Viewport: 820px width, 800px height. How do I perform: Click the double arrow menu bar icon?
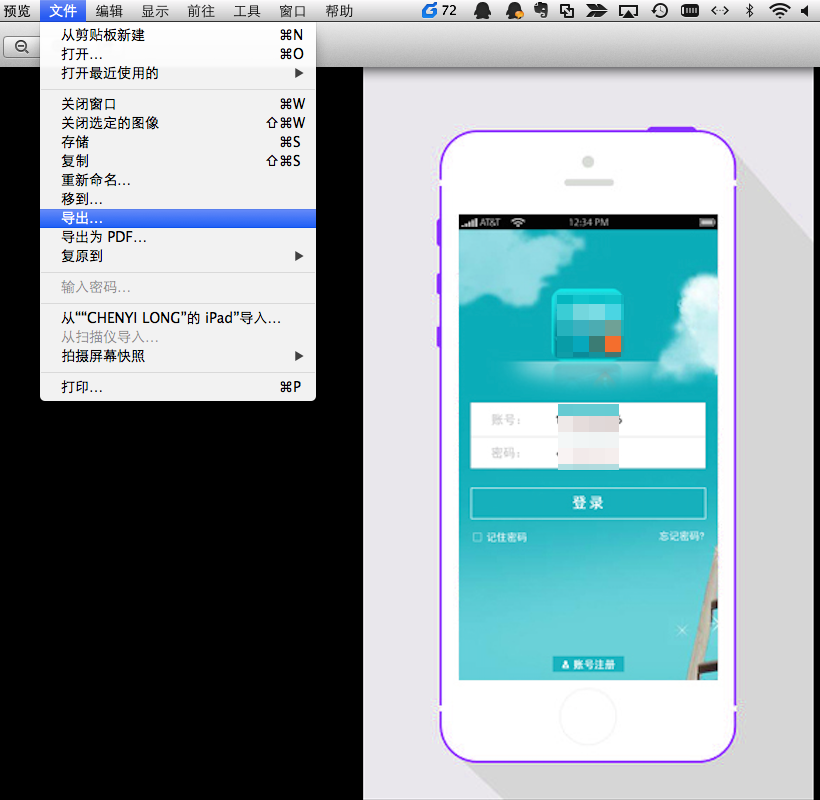pos(596,10)
